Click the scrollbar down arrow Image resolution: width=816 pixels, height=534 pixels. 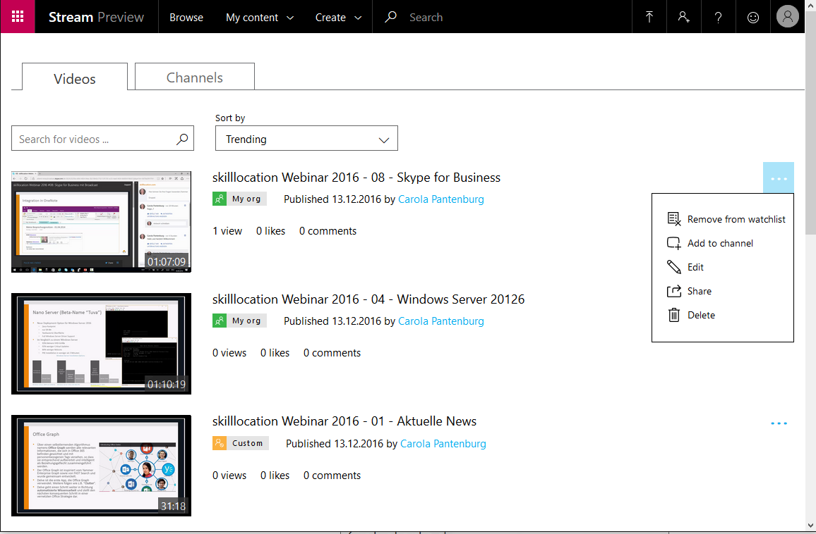[810, 526]
